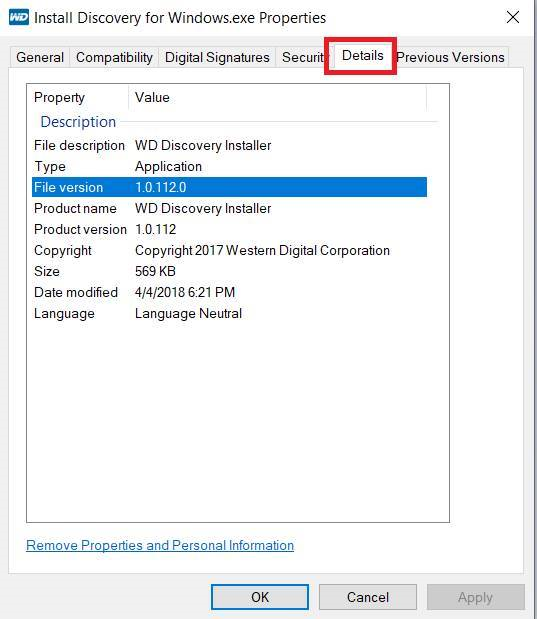Image resolution: width=537 pixels, height=619 pixels.
Task: Open the Security tab
Action: point(302,57)
